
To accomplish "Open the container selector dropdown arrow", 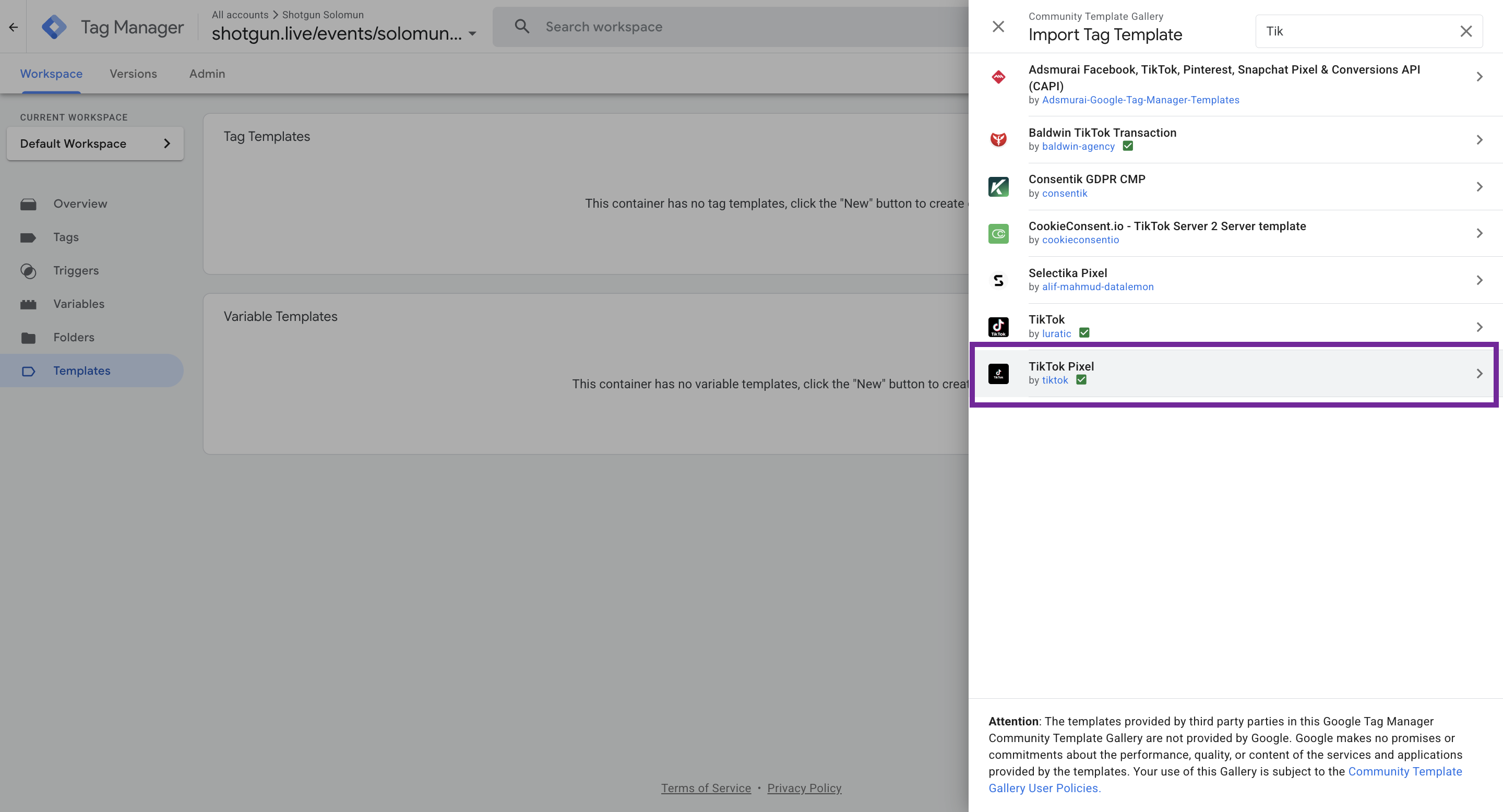I will tap(472, 34).
